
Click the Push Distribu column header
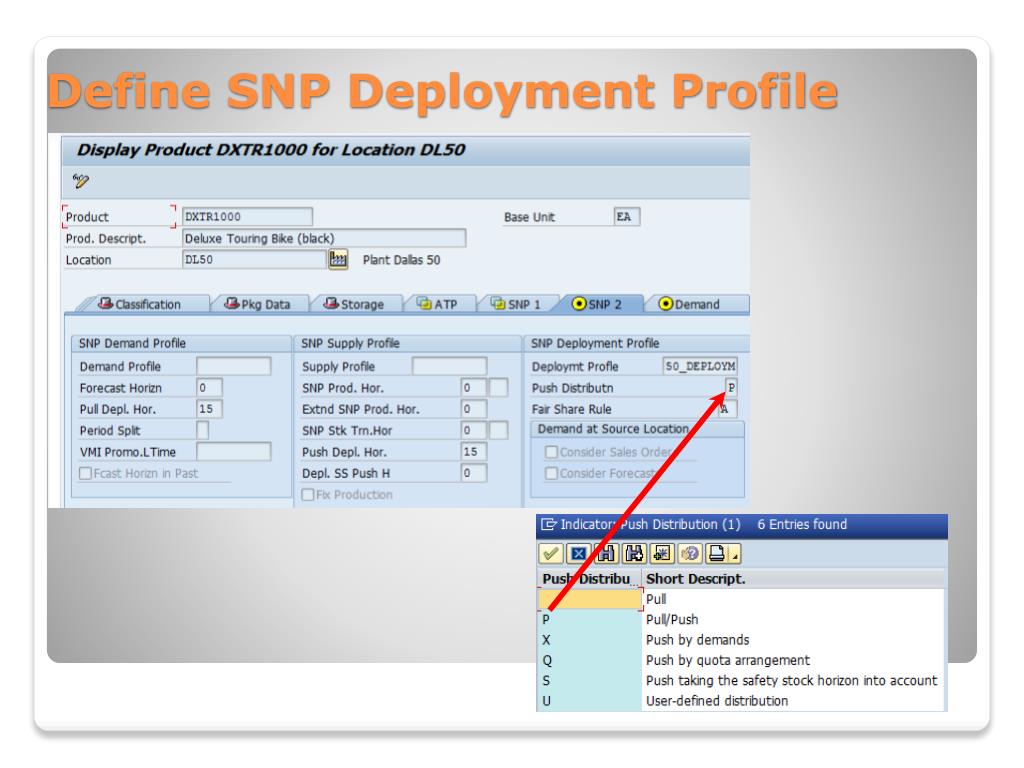pos(590,579)
